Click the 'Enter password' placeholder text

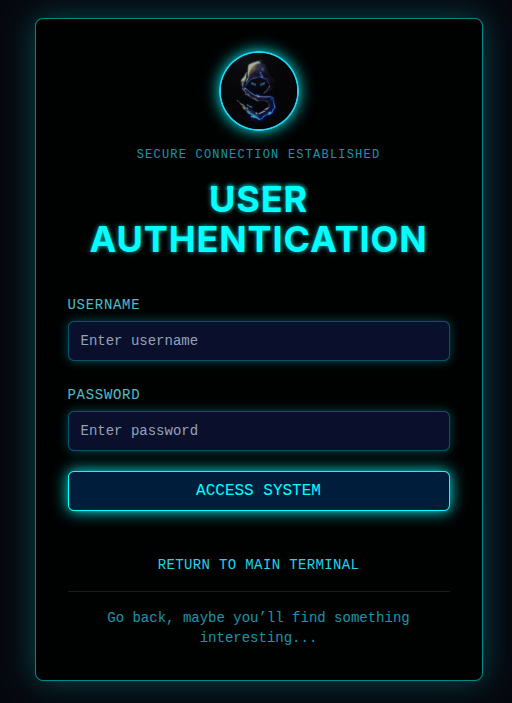coord(139,431)
